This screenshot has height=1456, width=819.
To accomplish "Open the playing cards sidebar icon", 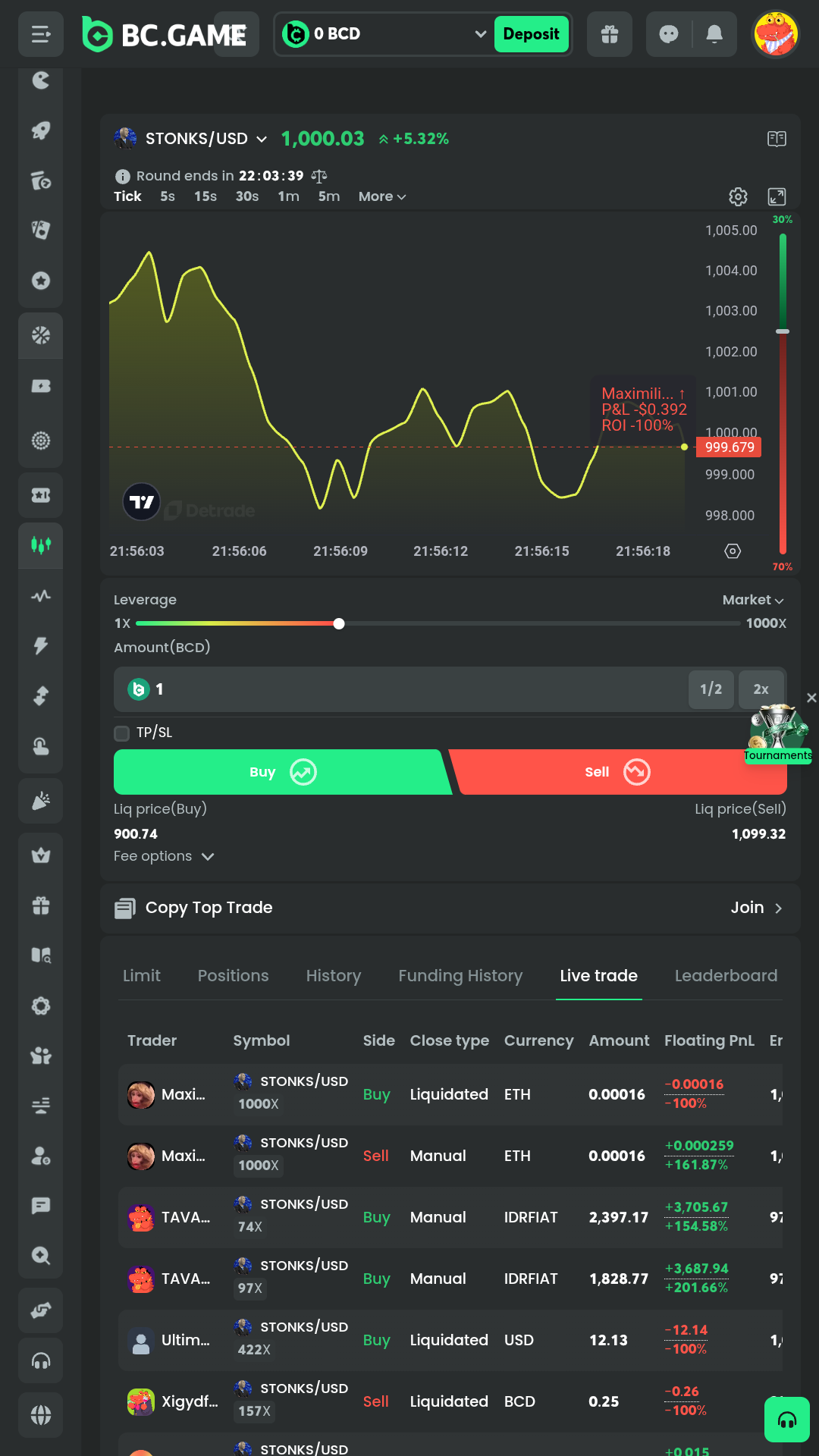I will click(41, 230).
